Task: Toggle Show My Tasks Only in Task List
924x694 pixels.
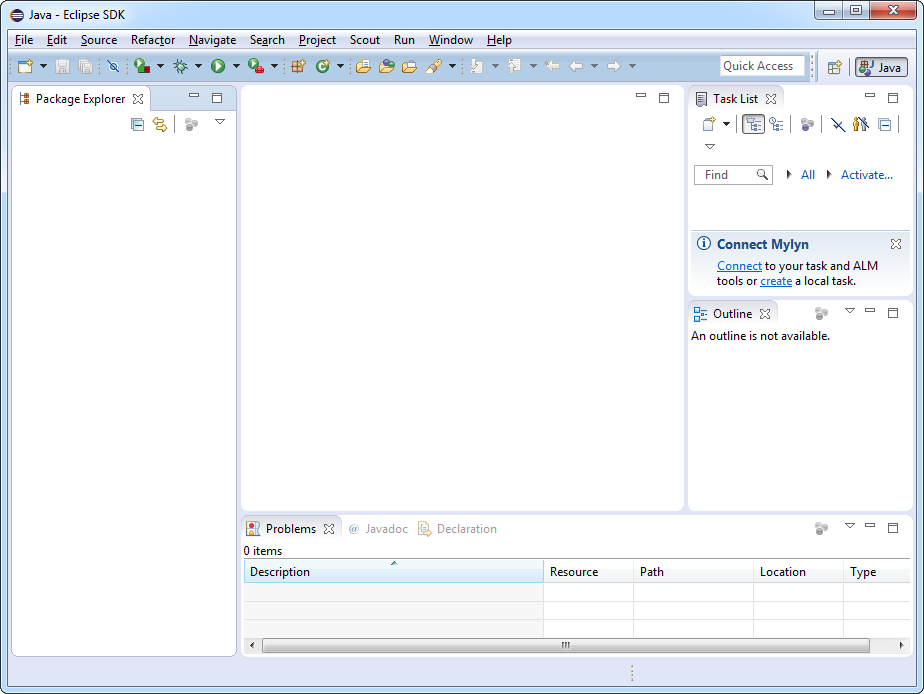Action: [861, 124]
